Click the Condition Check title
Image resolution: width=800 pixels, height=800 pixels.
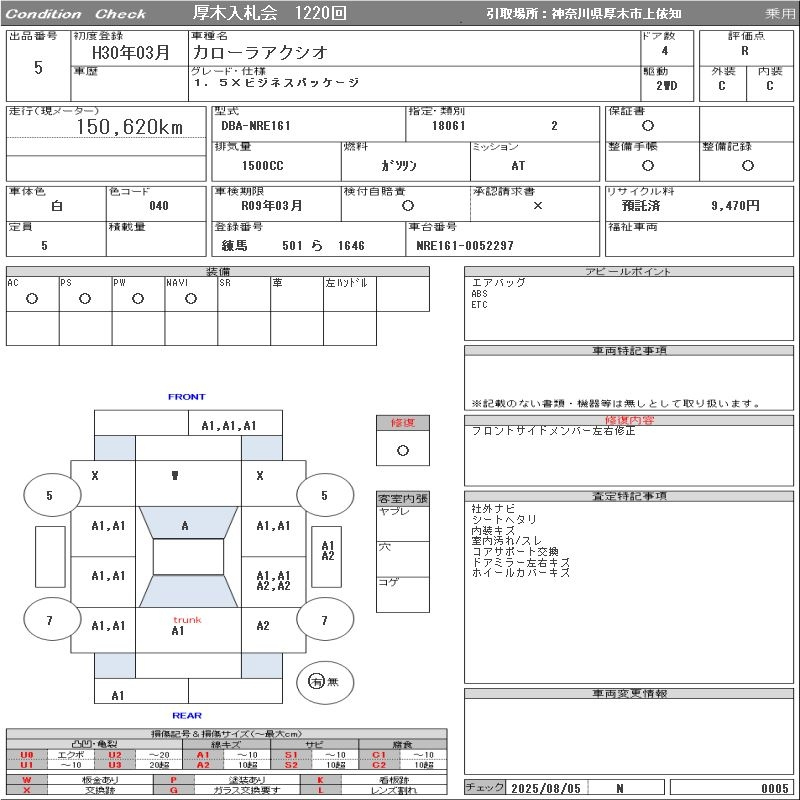[76, 14]
